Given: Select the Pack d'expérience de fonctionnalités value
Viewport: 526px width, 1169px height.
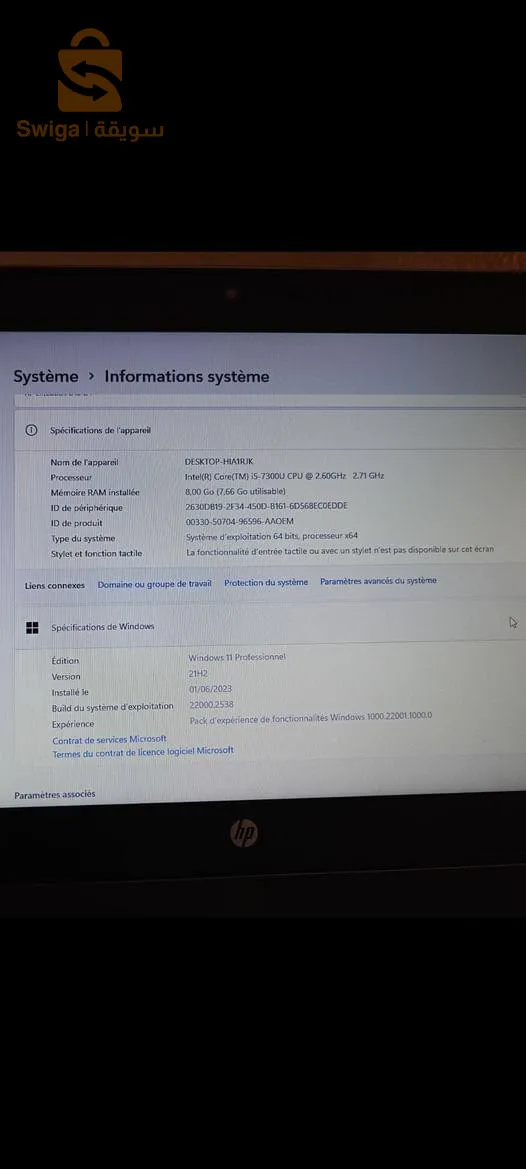Looking at the screenshot, I should coord(311,718).
